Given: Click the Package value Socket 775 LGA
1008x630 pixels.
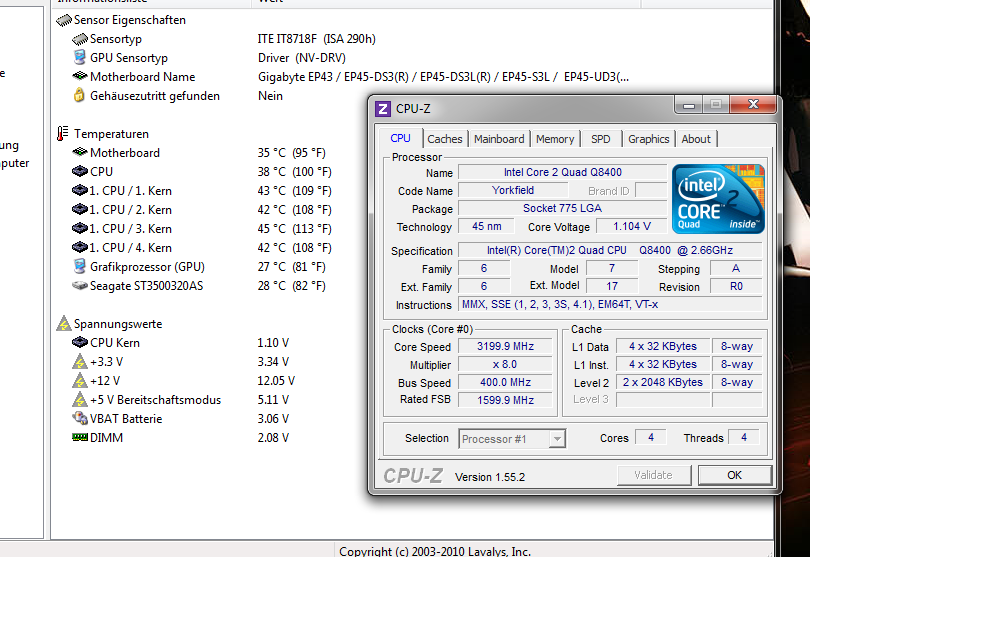Looking at the screenshot, I should 562,208.
